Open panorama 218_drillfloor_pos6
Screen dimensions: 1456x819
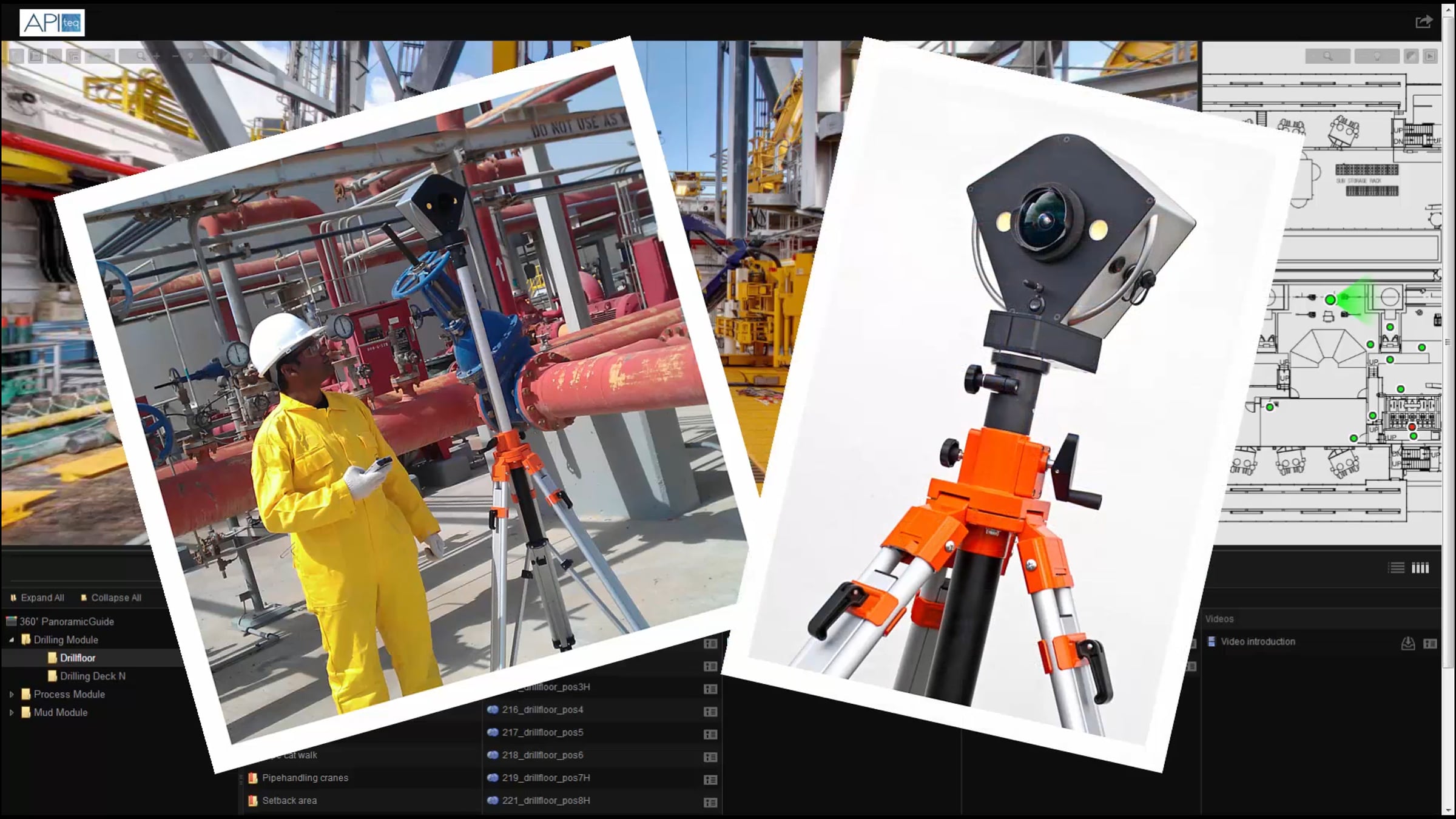[542, 755]
